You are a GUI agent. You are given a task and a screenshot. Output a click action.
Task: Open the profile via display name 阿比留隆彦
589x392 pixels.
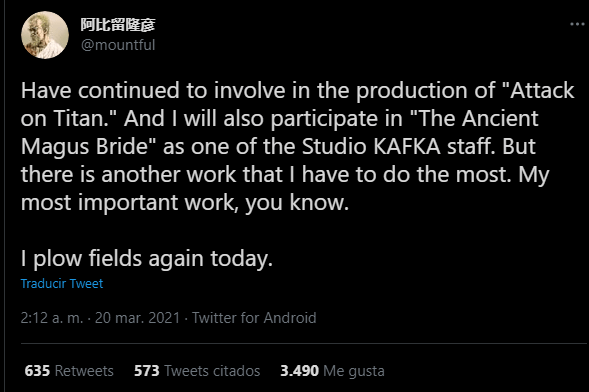(118, 25)
